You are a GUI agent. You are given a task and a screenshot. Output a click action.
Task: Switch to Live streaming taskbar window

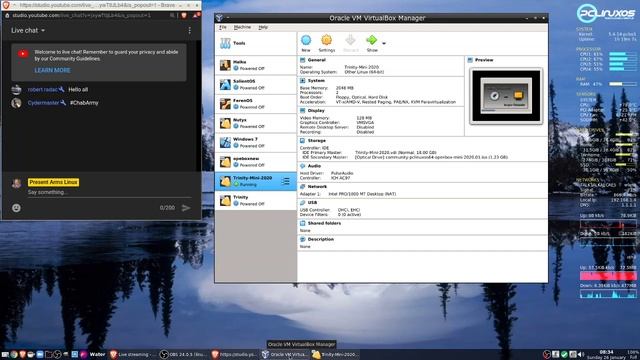point(132,354)
